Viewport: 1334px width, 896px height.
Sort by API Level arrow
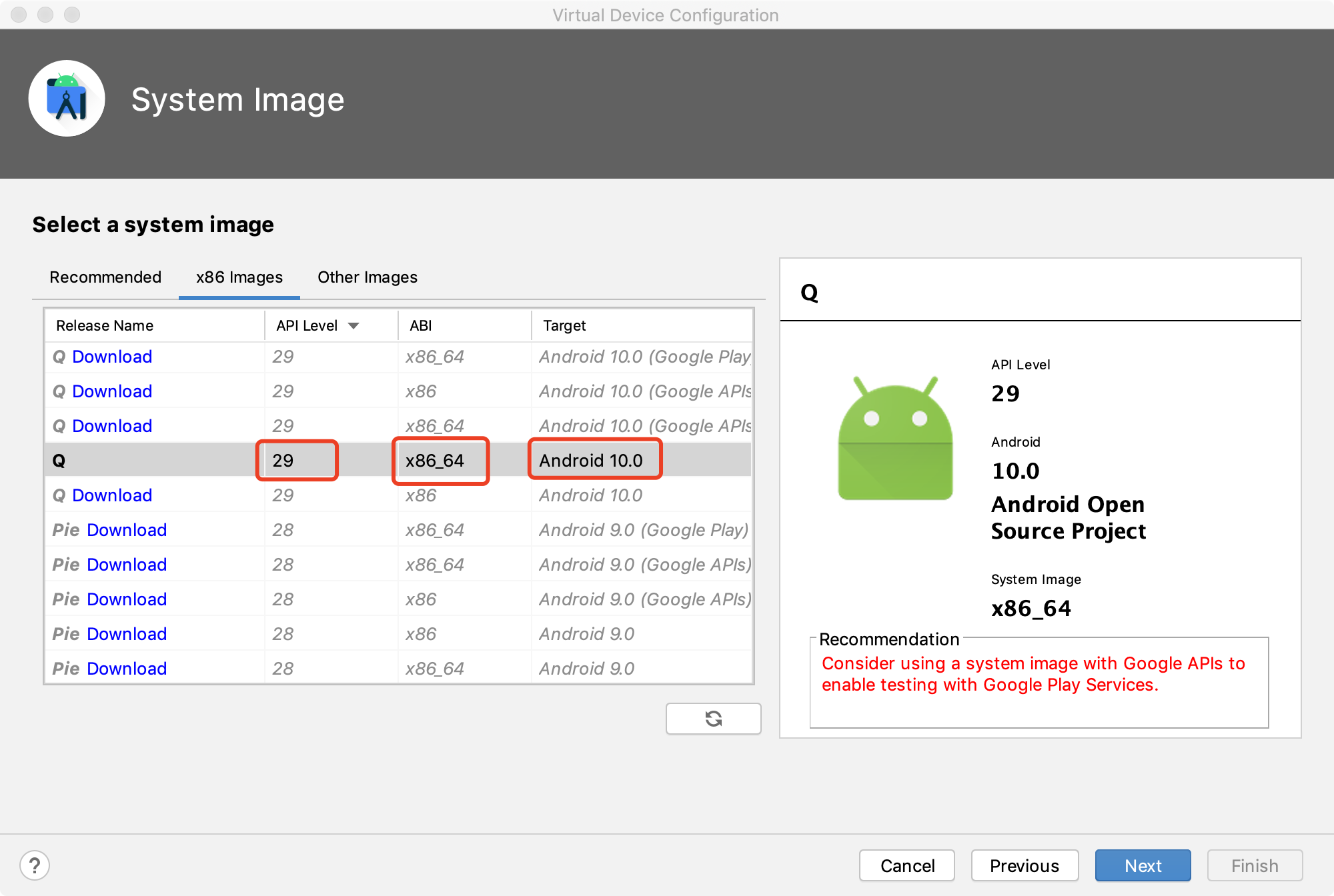click(x=354, y=325)
